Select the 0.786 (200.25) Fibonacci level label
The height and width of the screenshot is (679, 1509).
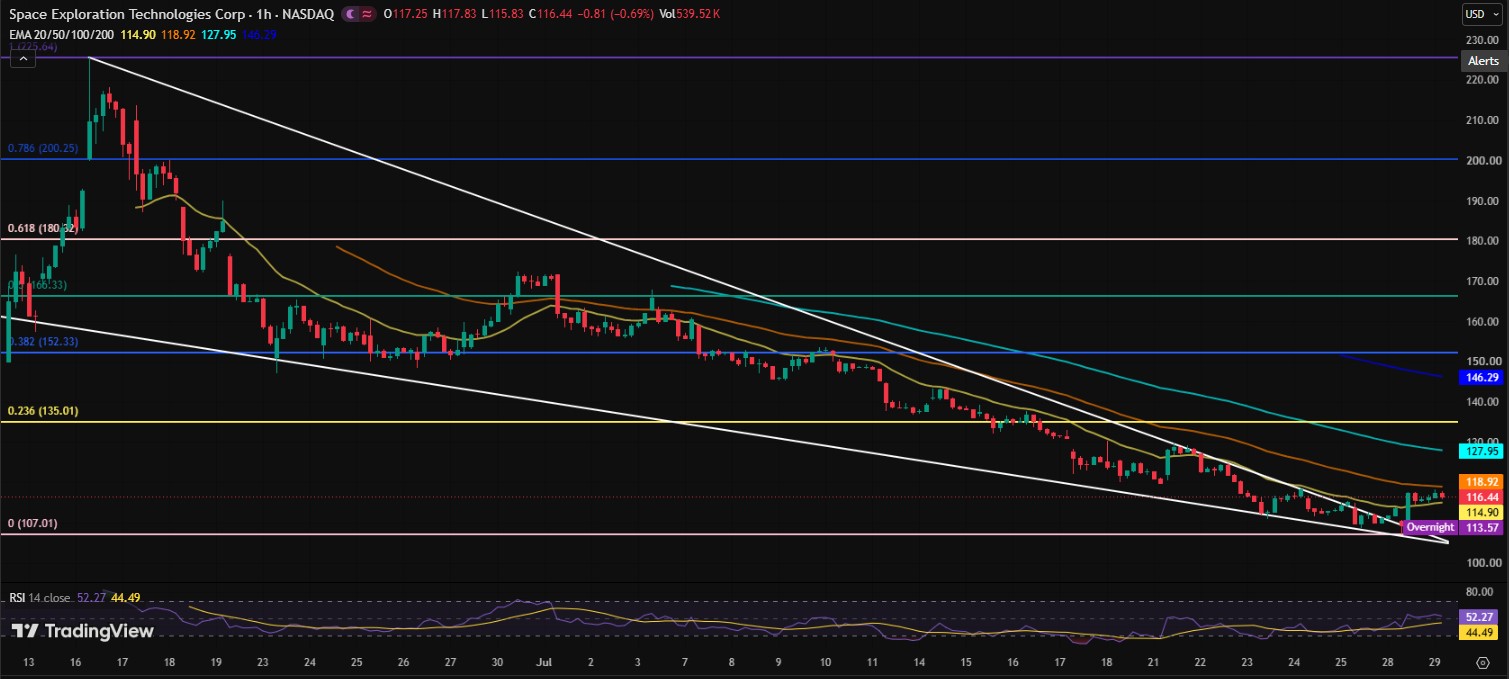click(x=43, y=148)
